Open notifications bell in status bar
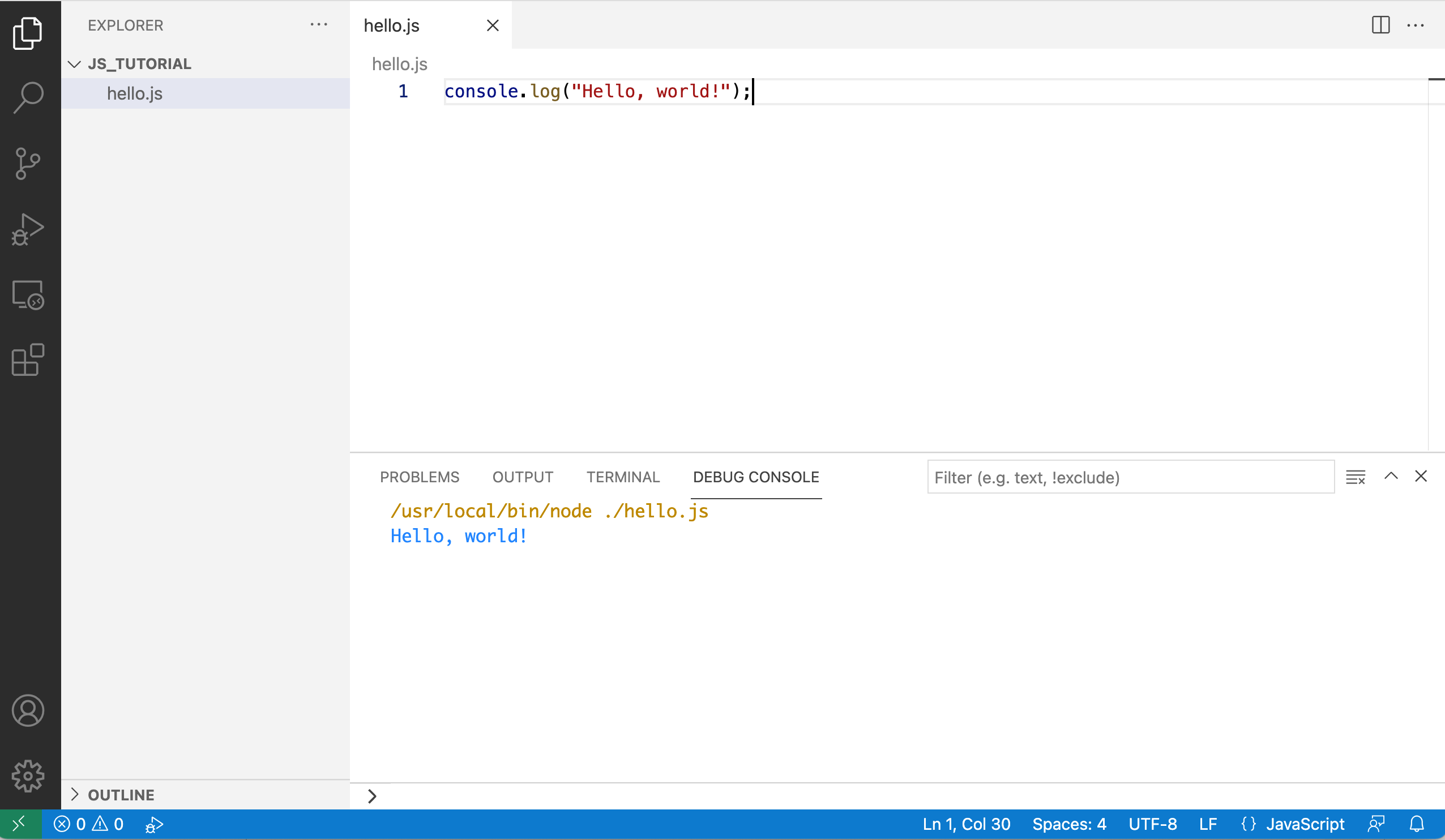Screen dimensions: 1445x840 pos(1416,825)
